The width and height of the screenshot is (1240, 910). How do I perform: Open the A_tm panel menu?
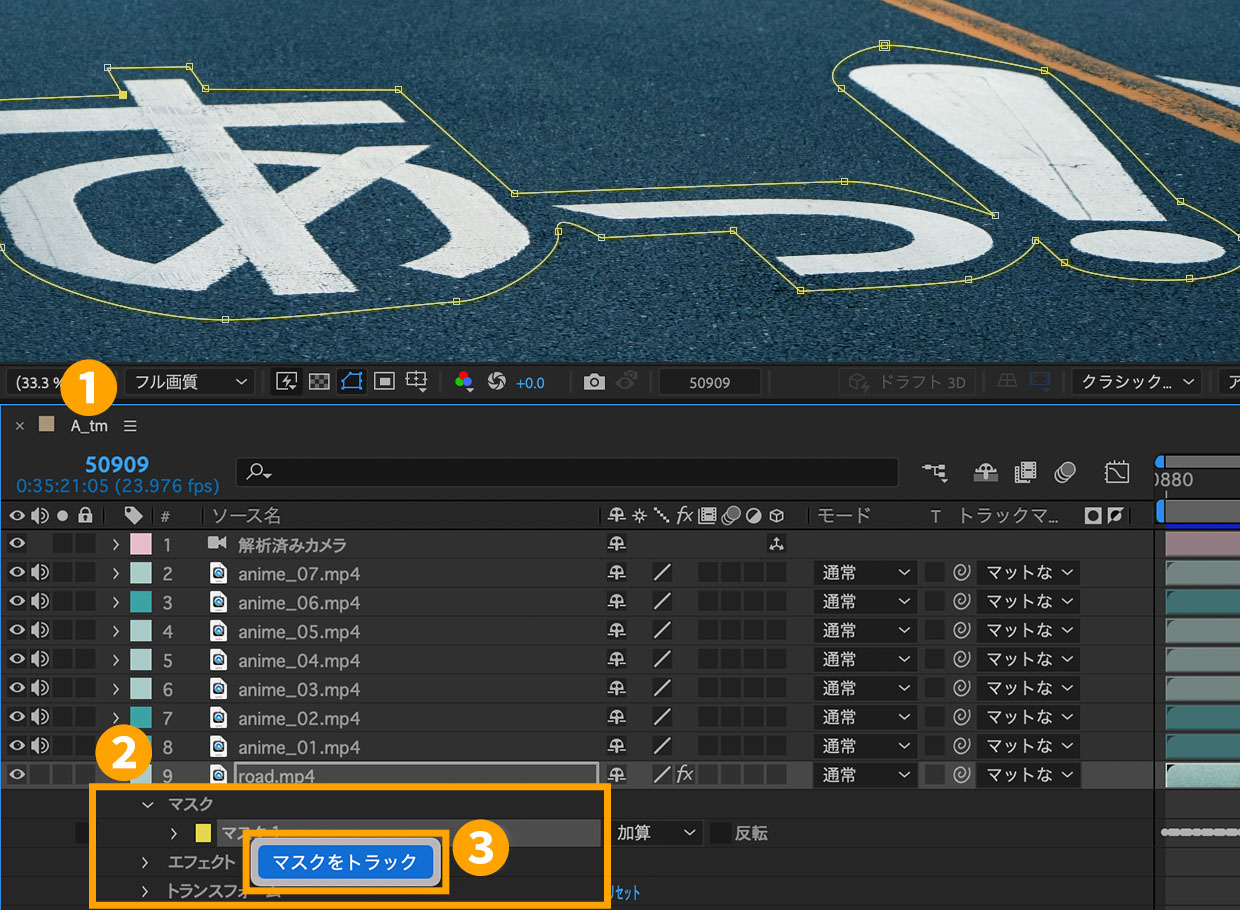point(130,426)
